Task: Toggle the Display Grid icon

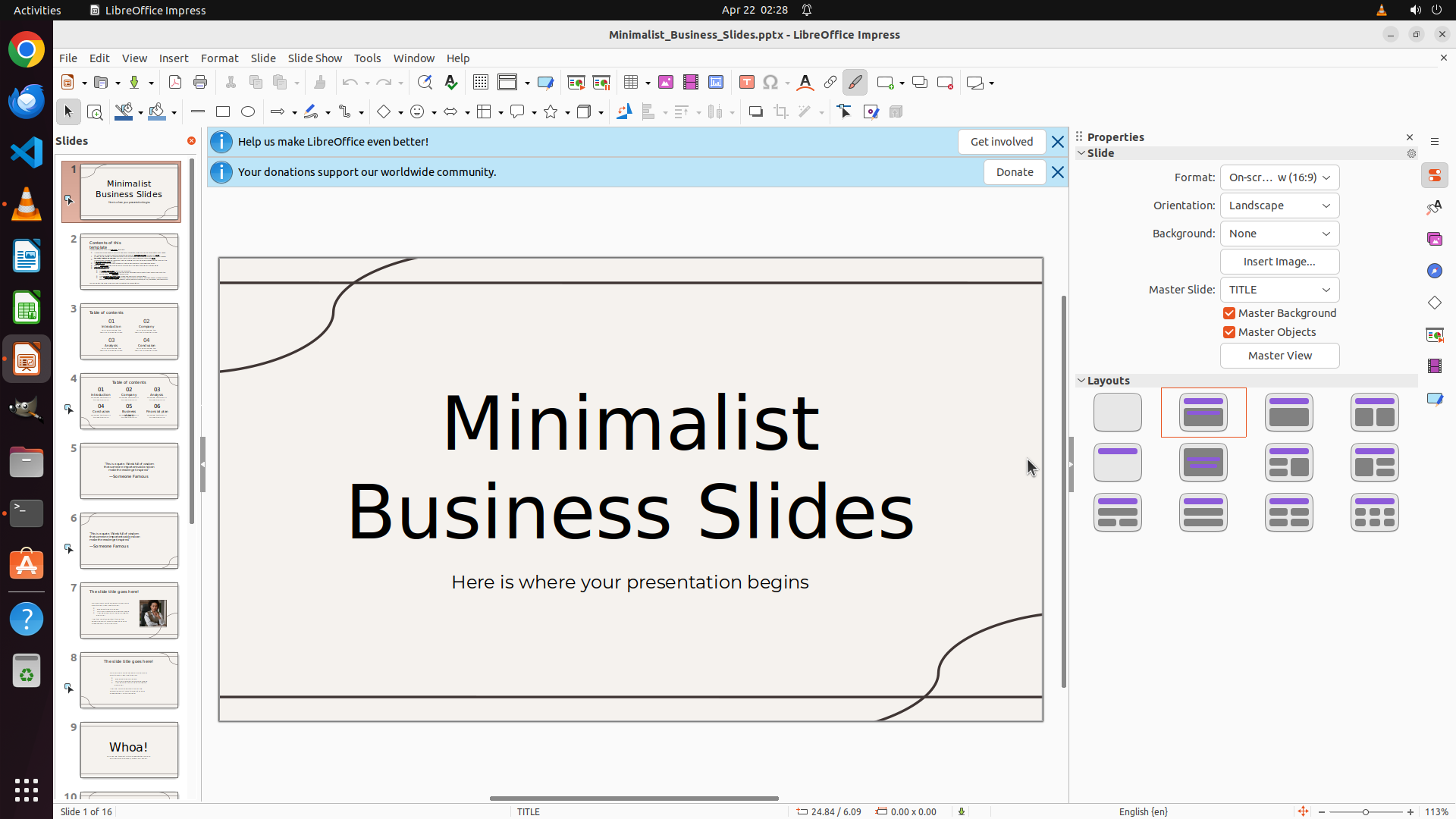Action: (481, 83)
